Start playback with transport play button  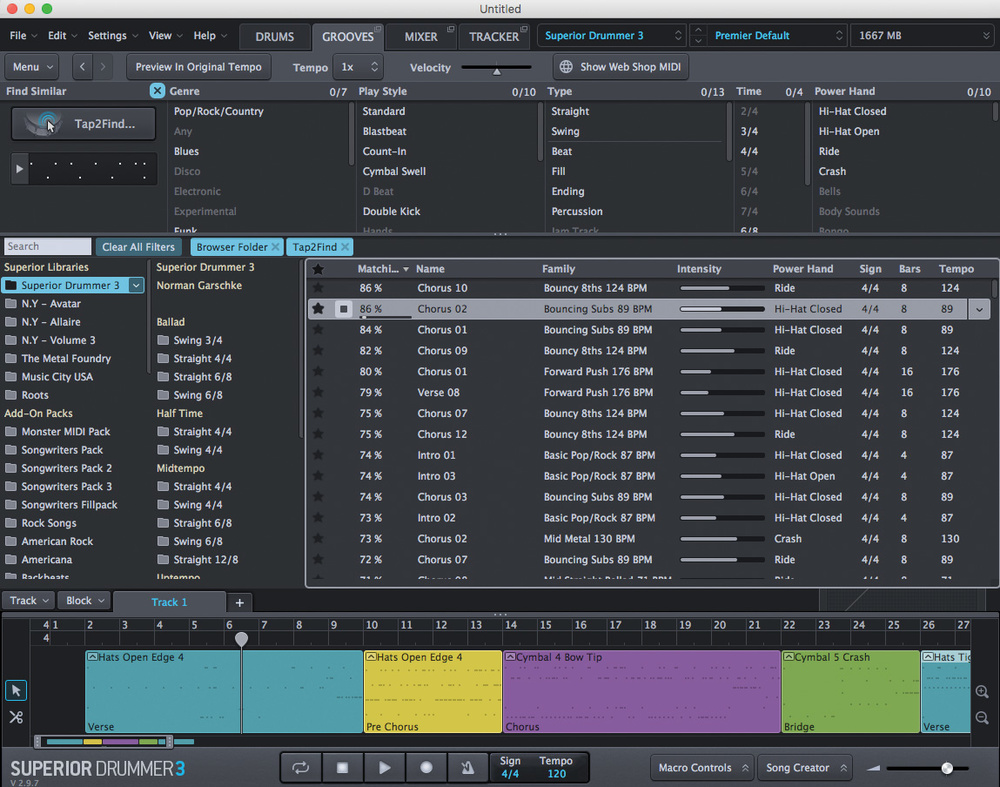coord(385,767)
